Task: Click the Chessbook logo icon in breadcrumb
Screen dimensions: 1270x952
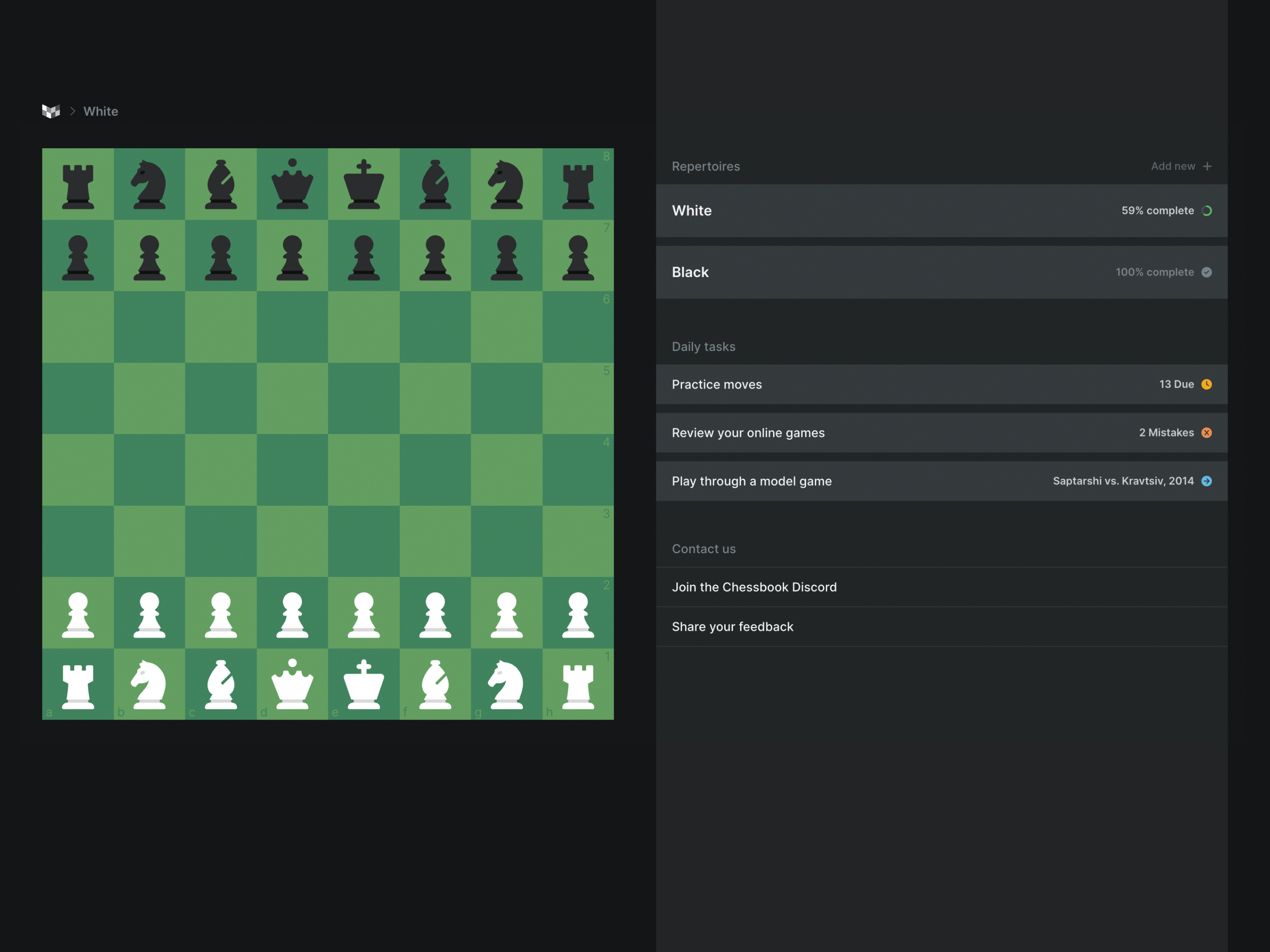Action: (51, 112)
